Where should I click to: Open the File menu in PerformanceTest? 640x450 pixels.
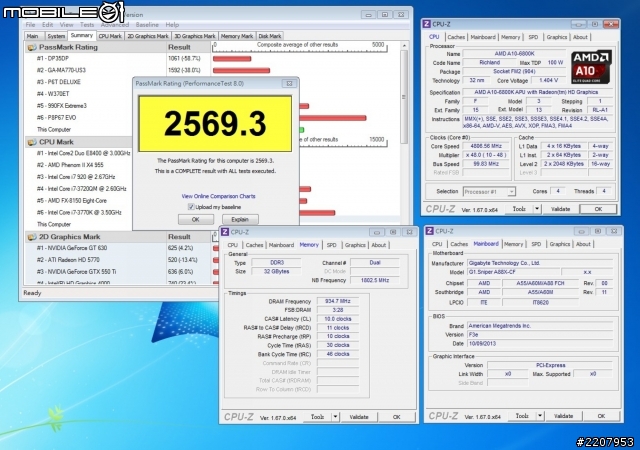point(31,25)
